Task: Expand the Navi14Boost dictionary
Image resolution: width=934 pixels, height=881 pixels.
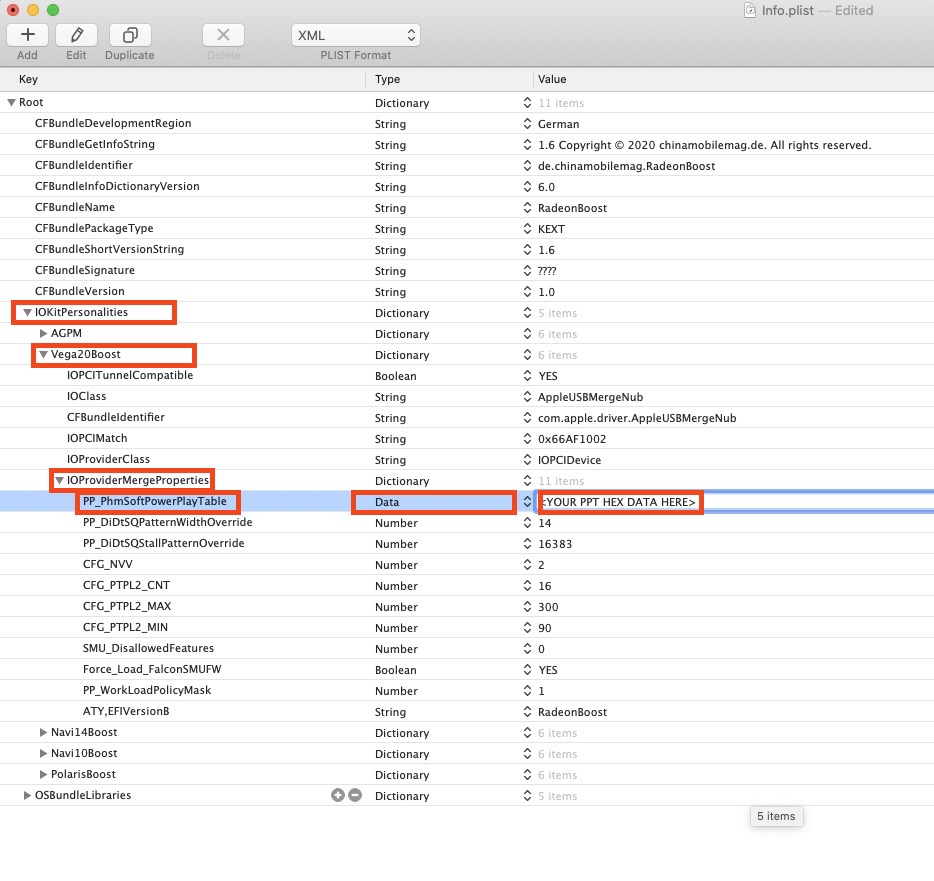Action: click(43, 732)
